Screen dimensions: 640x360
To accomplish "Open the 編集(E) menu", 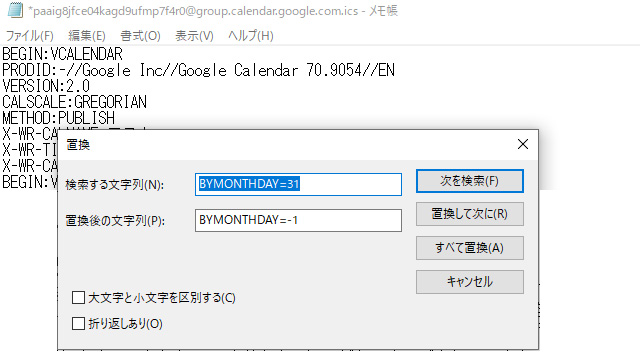I will click(x=87, y=36).
